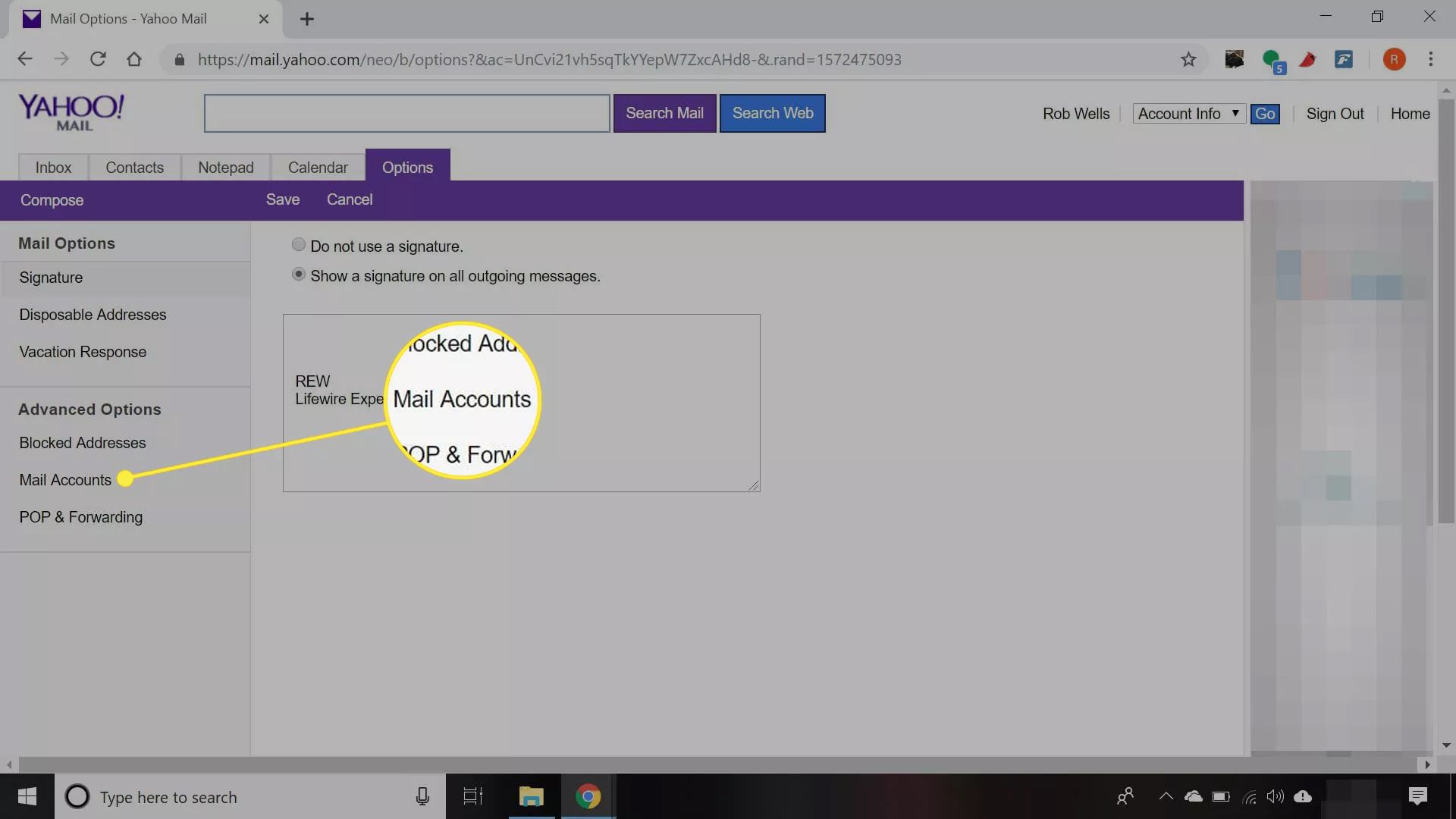Click the battery tray icon
This screenshot has height=819, width=1456.
coord(1221,796)
